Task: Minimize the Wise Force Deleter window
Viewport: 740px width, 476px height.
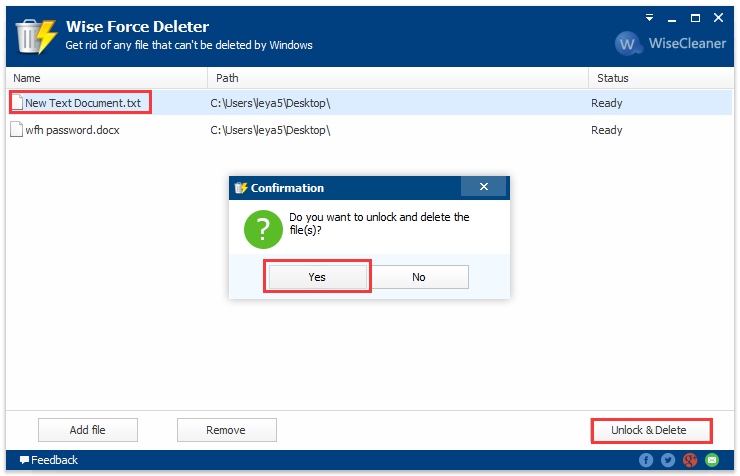Action: (672, 19)
